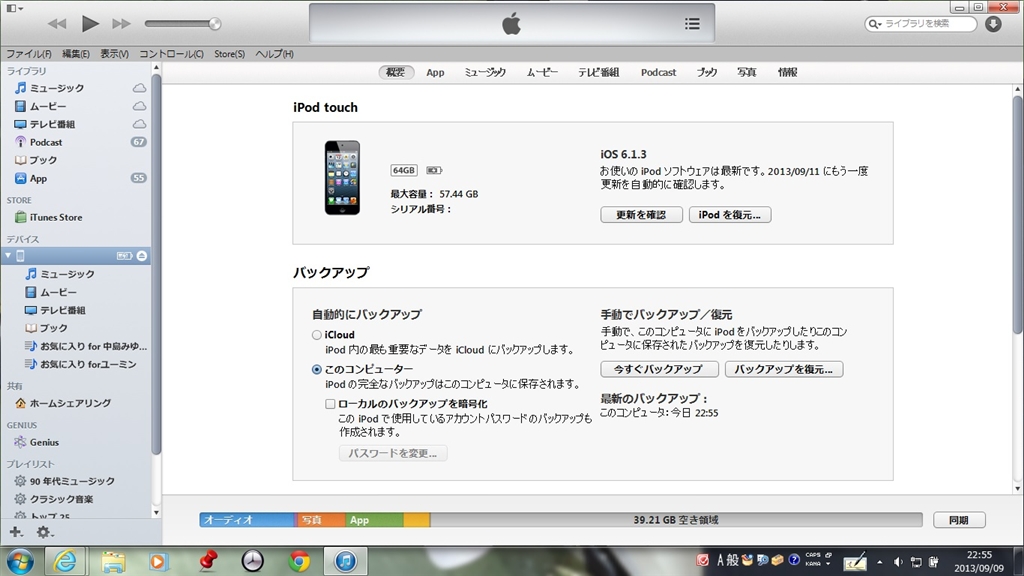This screenshot has height=576, width=1024.
Task: Switch to the テレビ番組 tab
Action: tap(598, 72)
